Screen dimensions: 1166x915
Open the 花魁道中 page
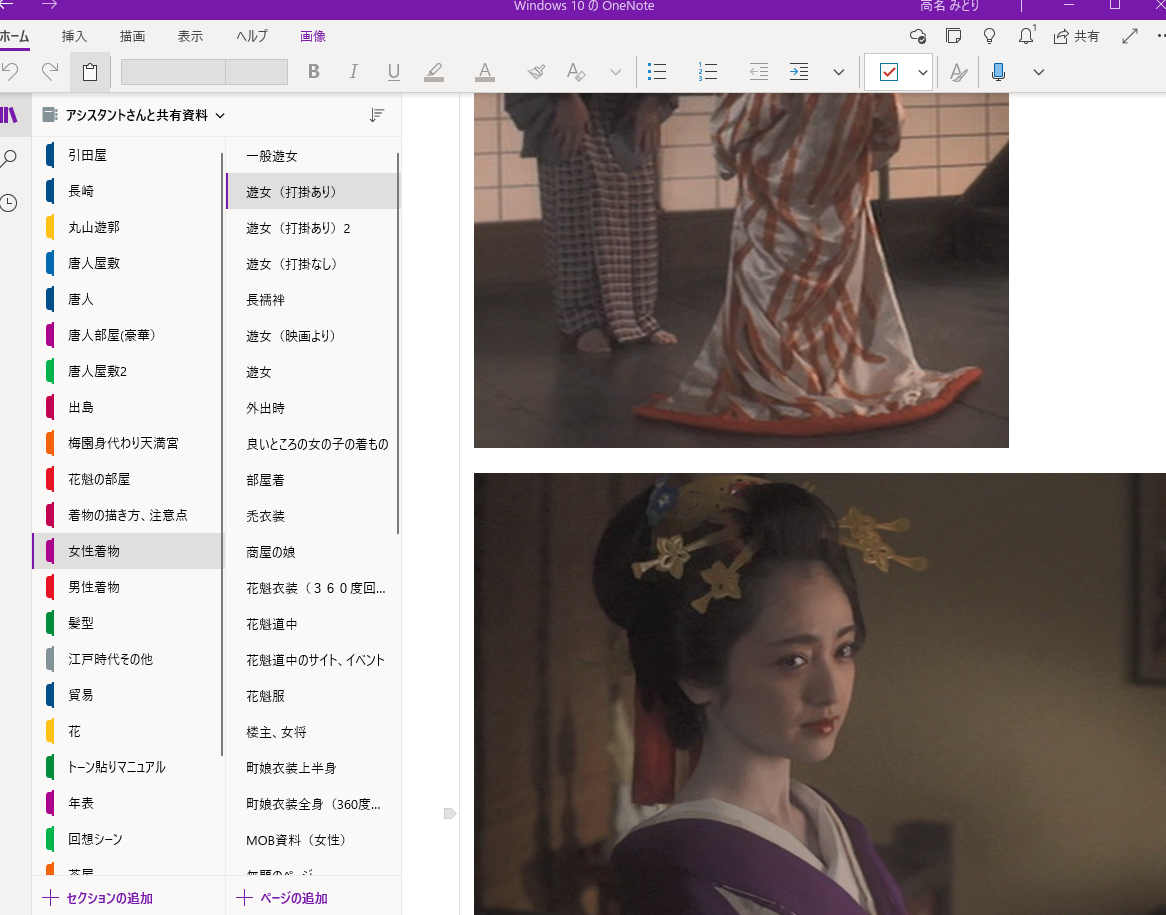(312, 624)
